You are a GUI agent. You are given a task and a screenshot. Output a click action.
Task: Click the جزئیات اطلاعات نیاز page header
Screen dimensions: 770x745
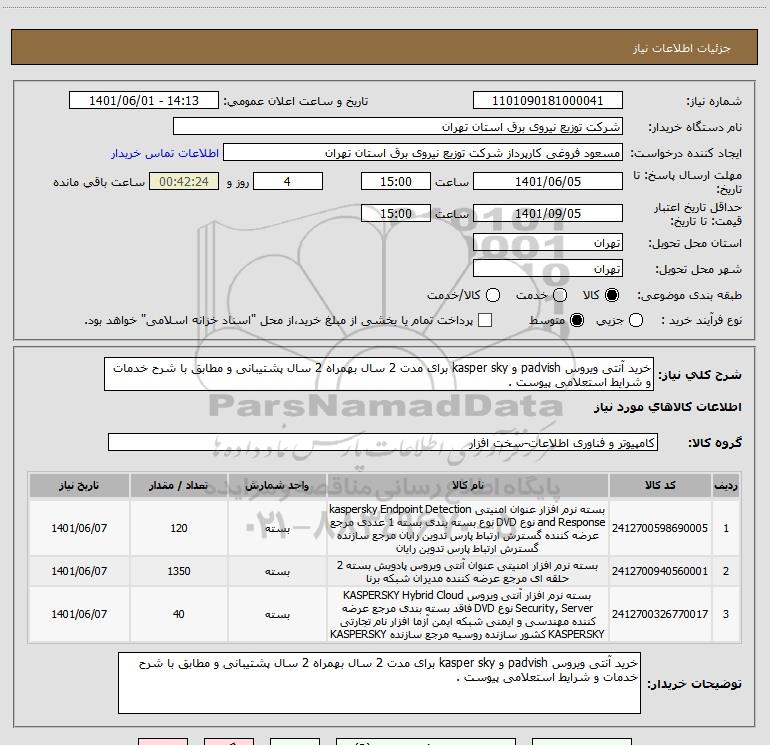pyautogui.click(x=681, y=48)
